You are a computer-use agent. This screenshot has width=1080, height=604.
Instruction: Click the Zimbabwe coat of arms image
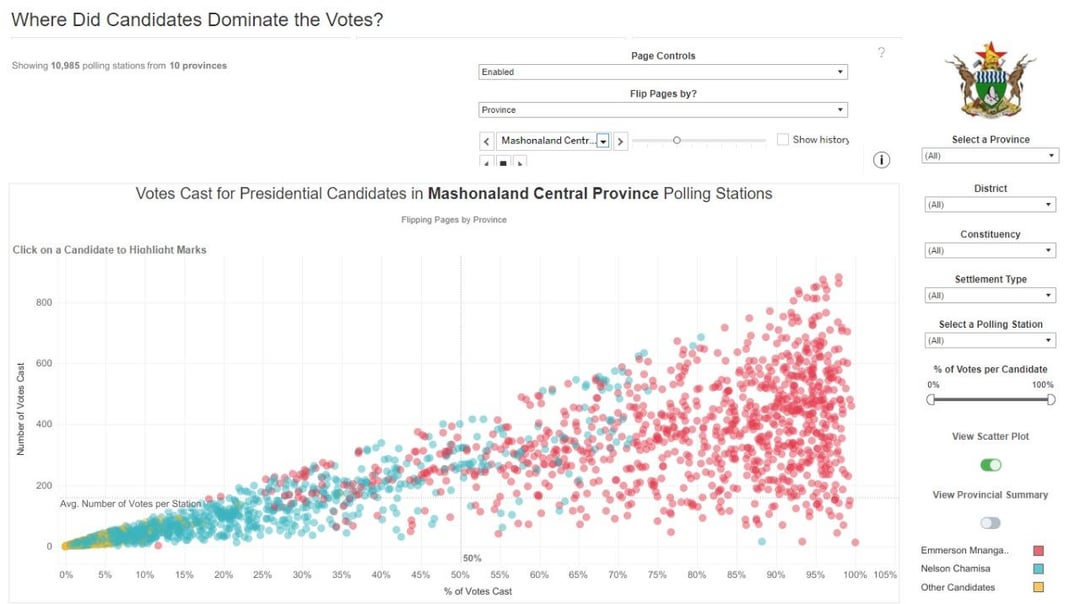990,81
